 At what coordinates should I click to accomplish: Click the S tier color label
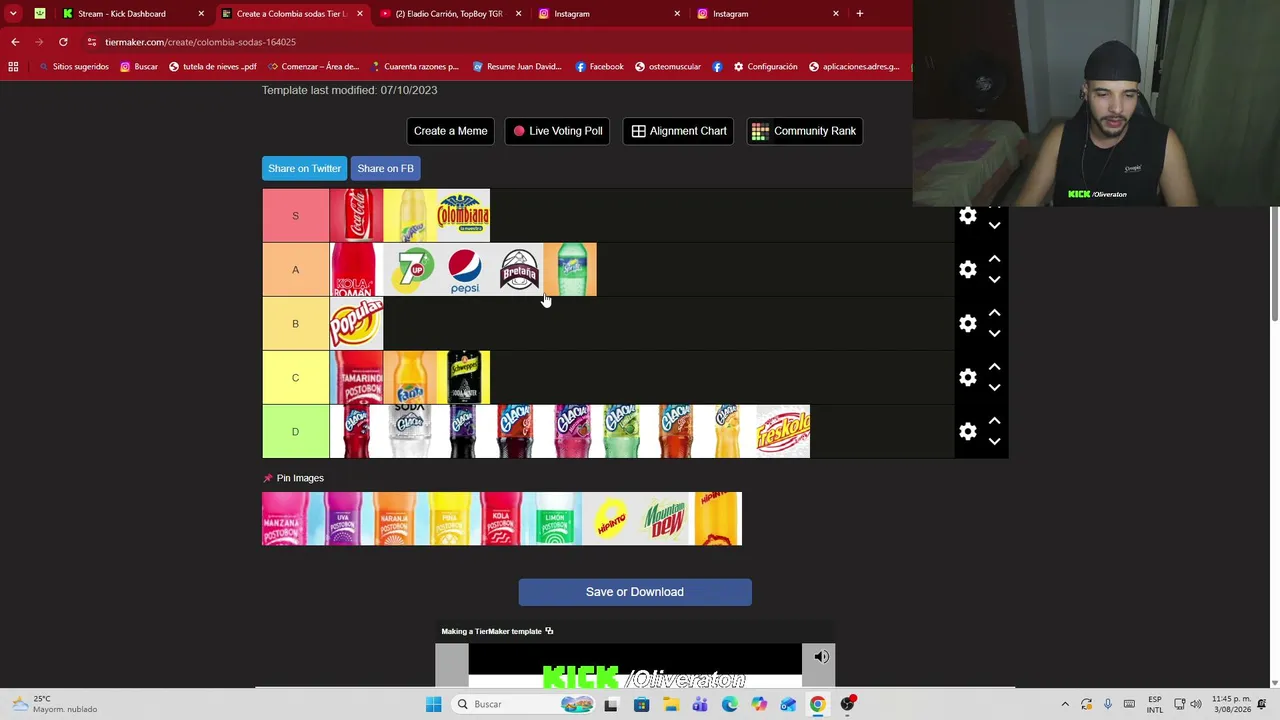(296, 216)
